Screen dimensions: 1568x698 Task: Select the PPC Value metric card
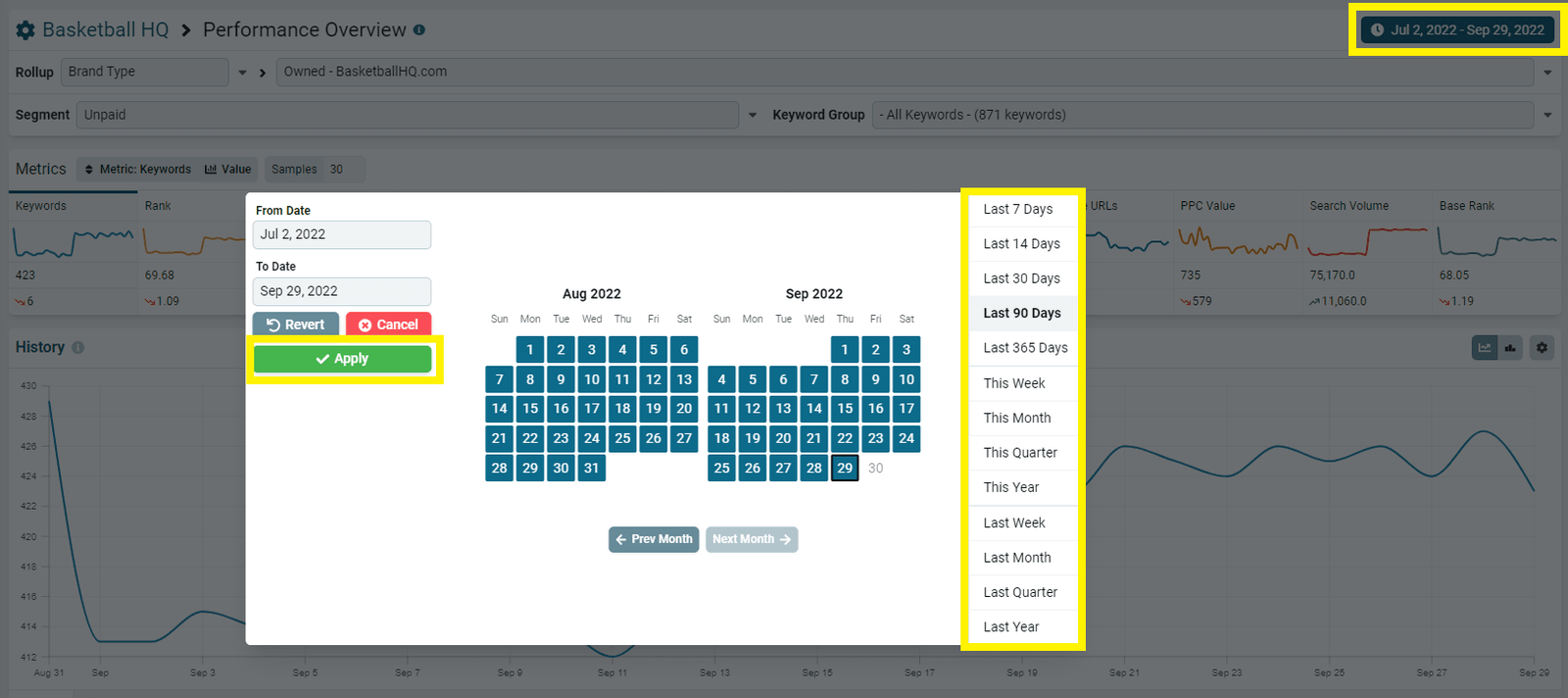click(1238, 253)
